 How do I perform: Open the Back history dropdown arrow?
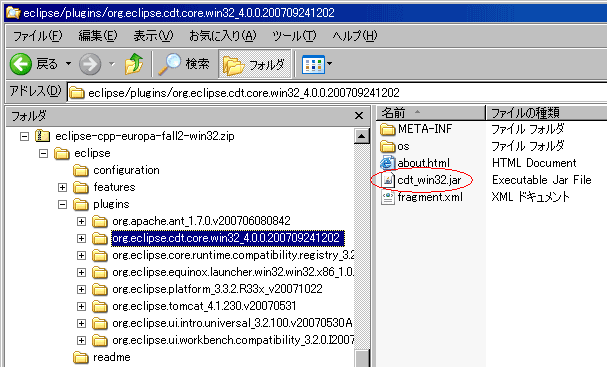[x=68, y=63]
